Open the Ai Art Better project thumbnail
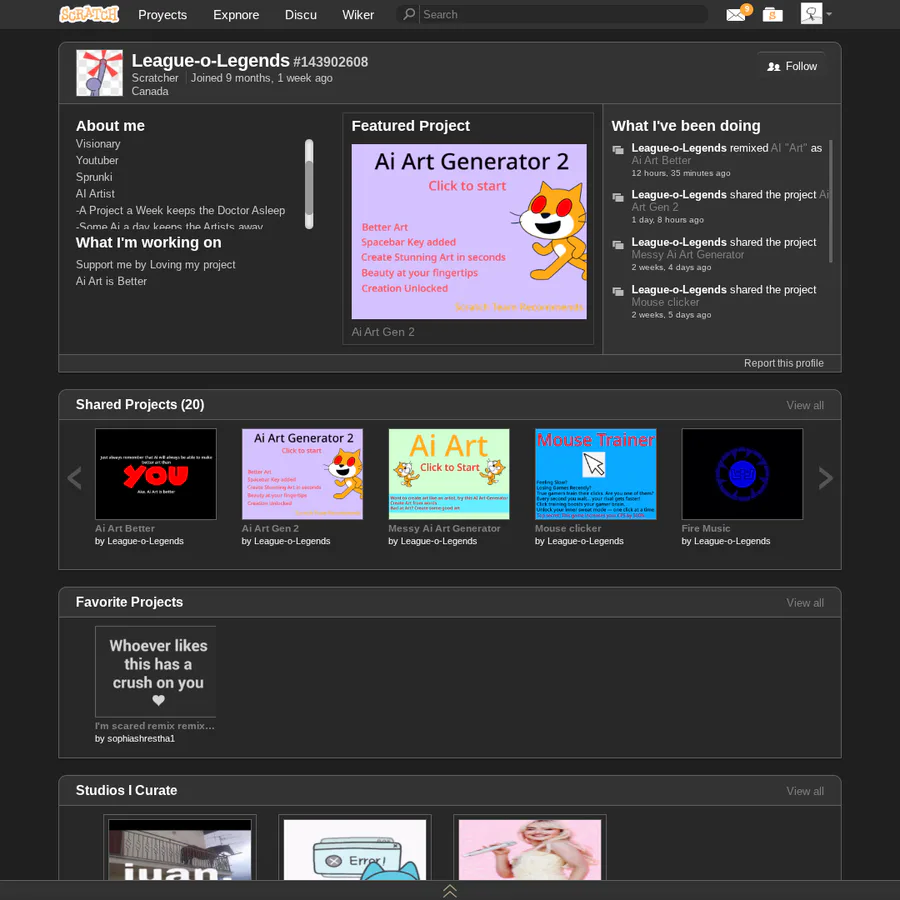This screenshot has width=900, height=900. [156, 474]
